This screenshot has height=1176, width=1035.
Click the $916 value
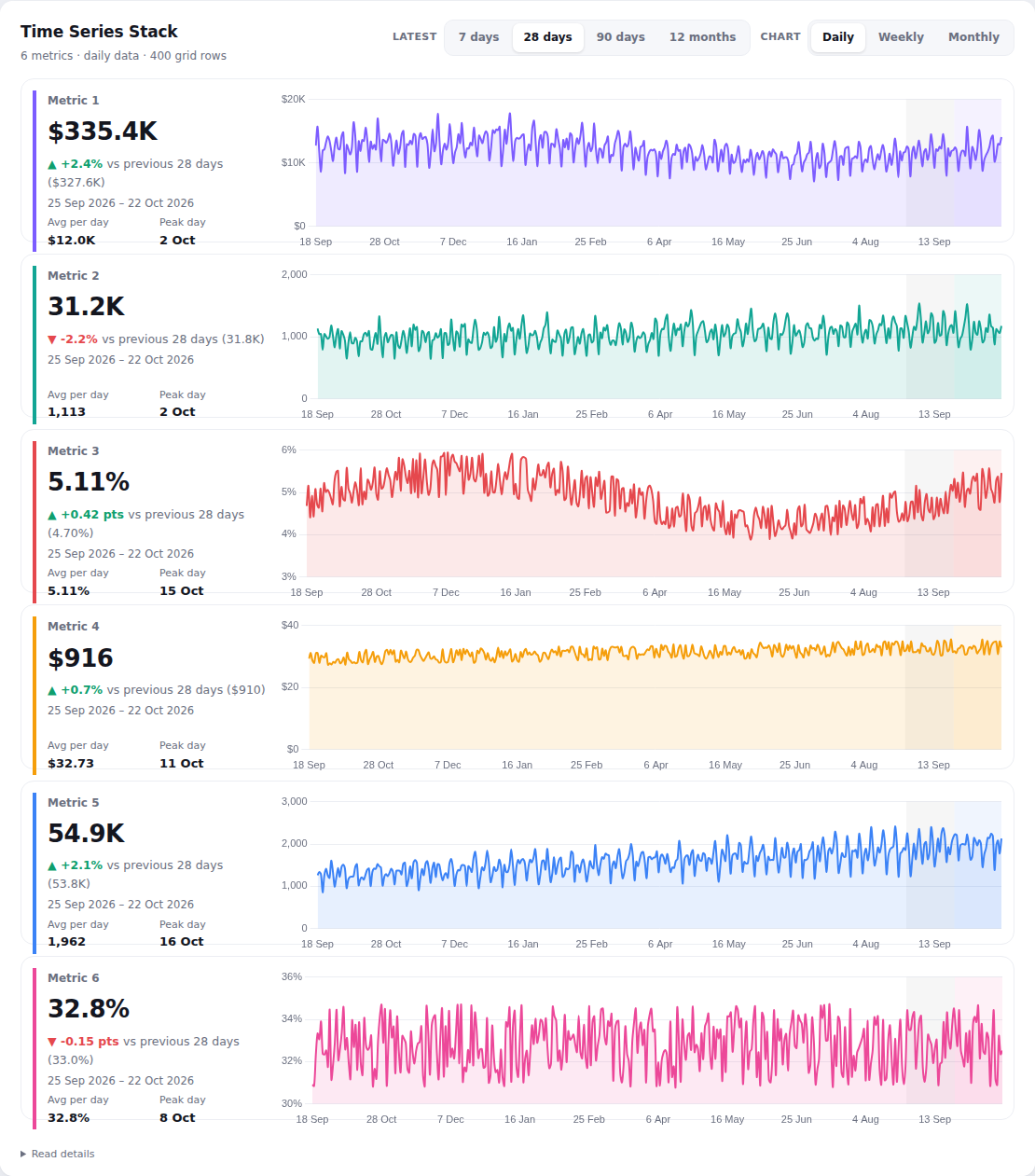click(x=80, y=657)
